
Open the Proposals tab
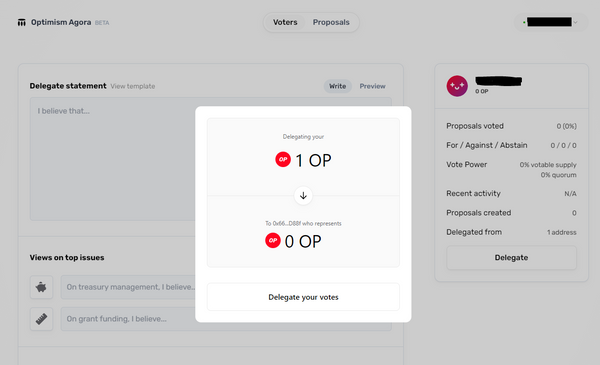click(331, 22)
